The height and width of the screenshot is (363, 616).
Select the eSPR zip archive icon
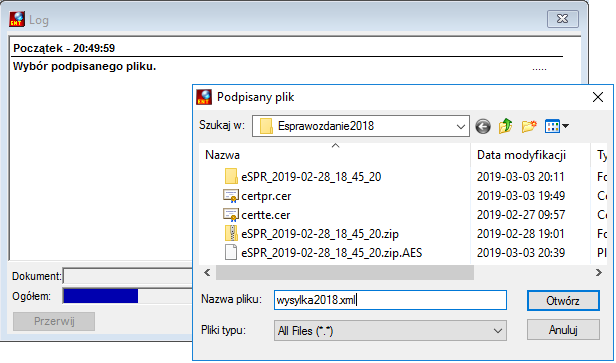(231, 233)
